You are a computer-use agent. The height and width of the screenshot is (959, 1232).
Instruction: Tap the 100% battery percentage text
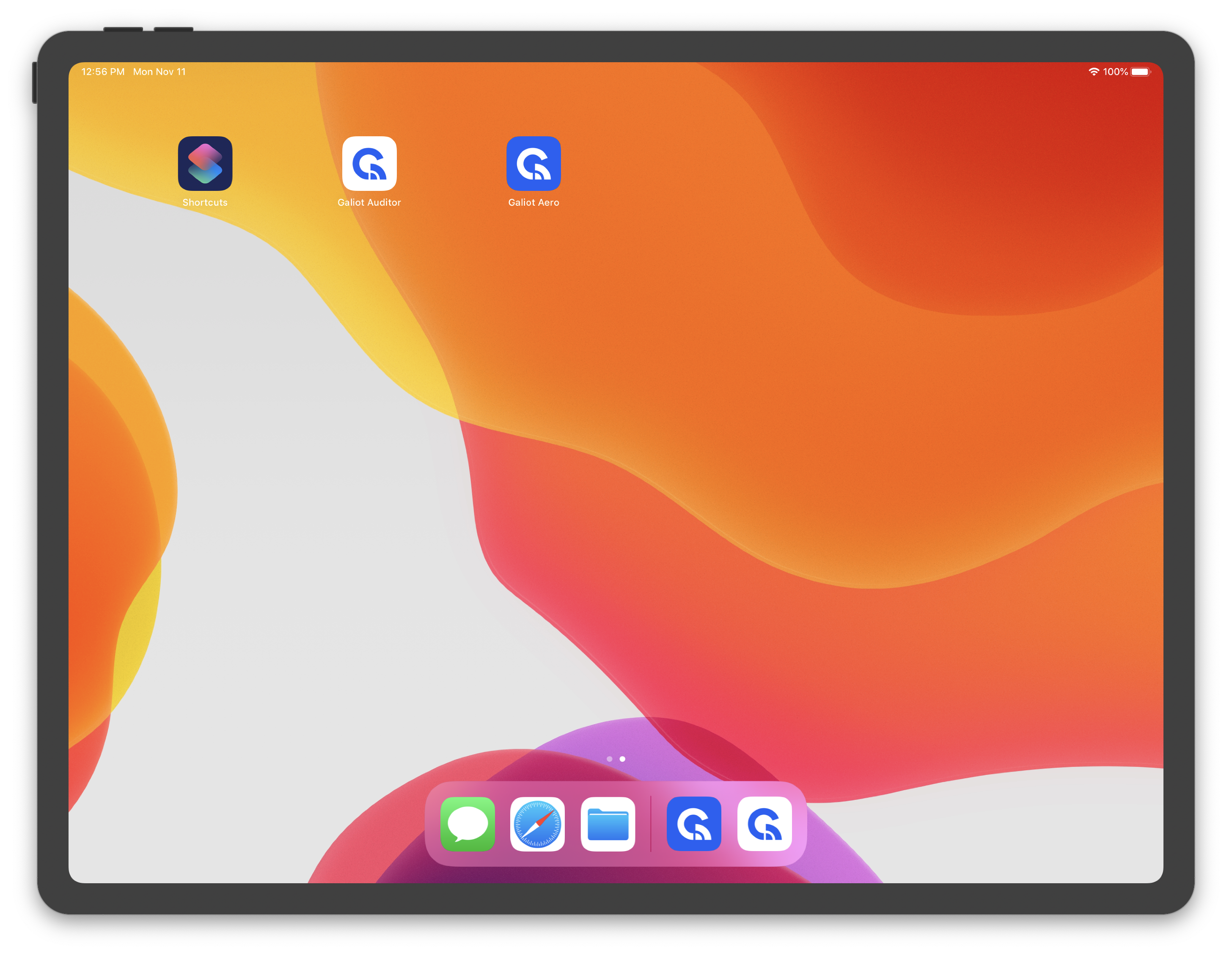1115,72
